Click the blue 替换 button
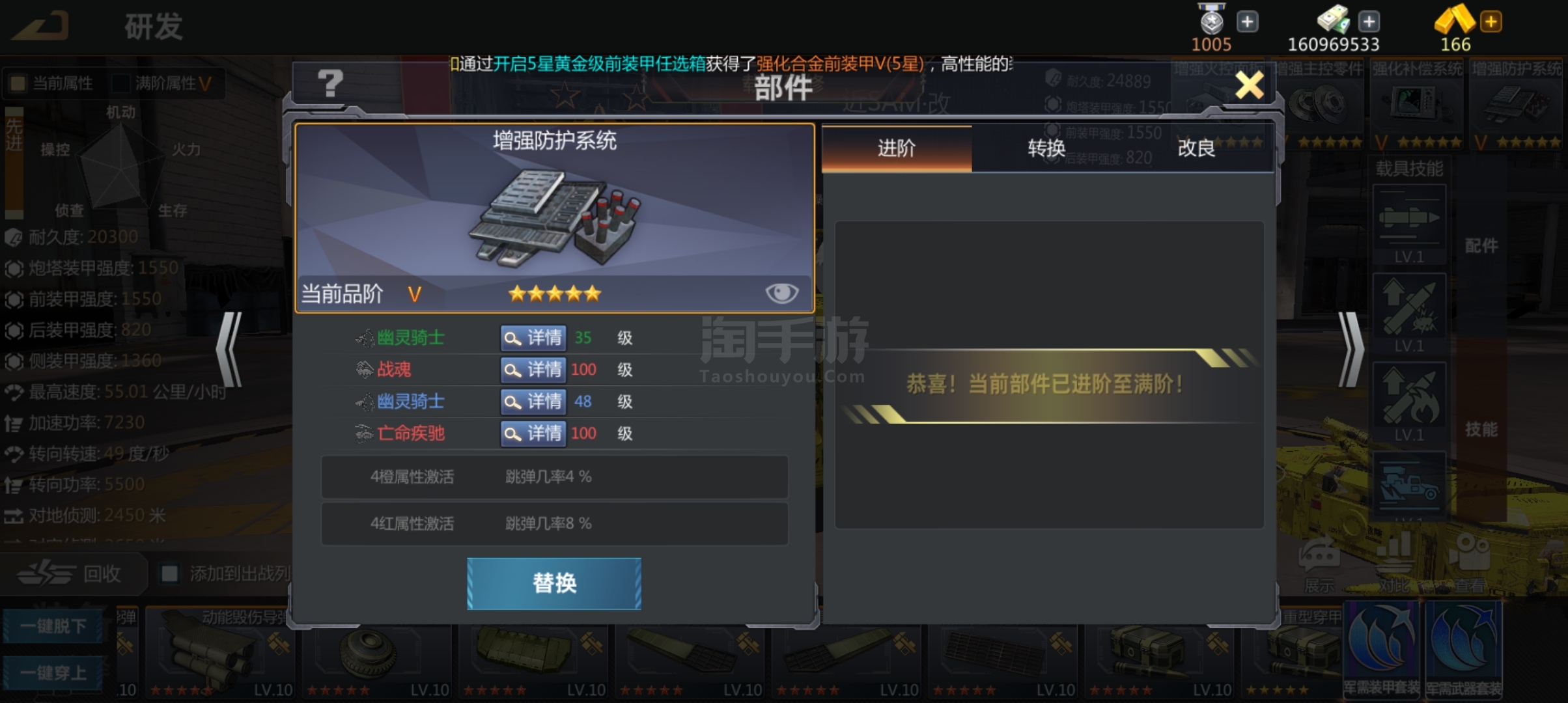This screenshot has width=1568, height=703. pos(554,583)
